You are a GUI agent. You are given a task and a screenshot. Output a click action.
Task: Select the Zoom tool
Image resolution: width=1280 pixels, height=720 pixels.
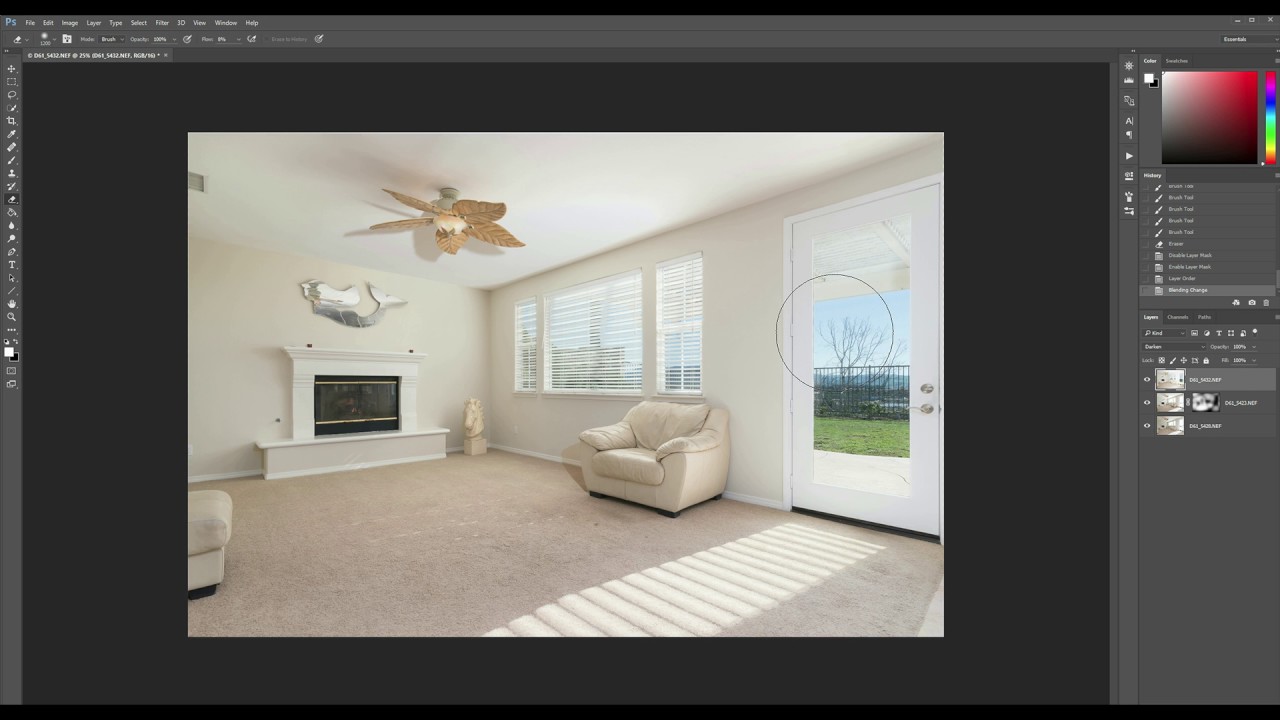[x=11, y=317]
